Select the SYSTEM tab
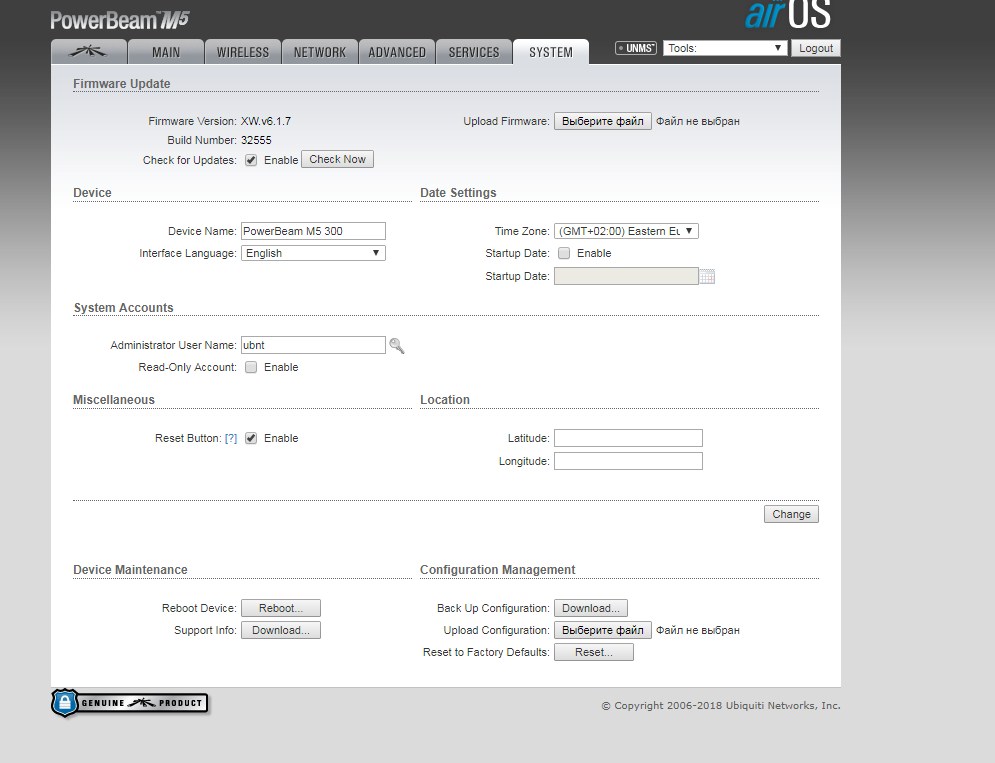This screenshot has width=995, height=763. point(551,52)
